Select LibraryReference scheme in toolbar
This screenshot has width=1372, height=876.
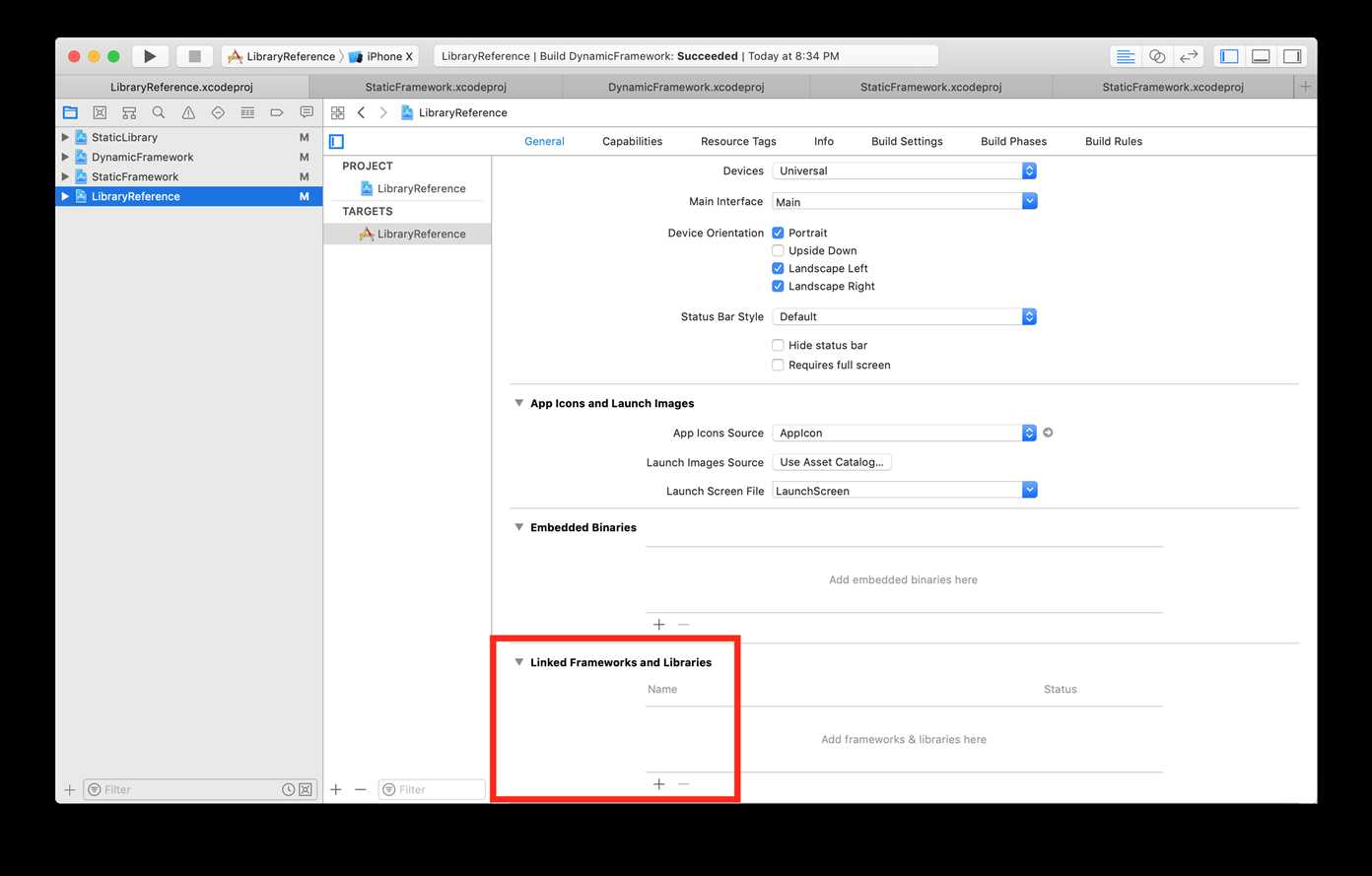point(282,56)
